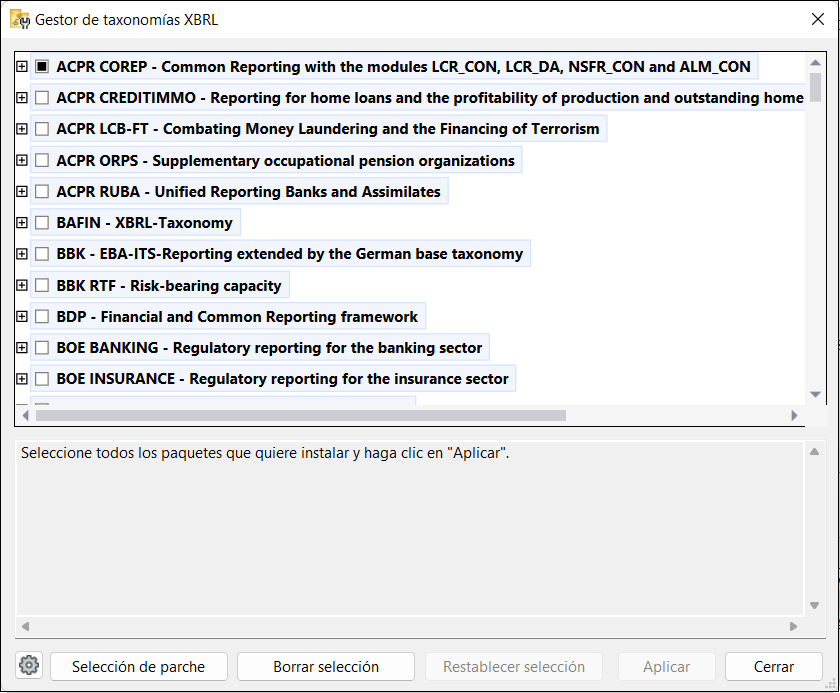This screenshot has height=693, width=840.
Task: Check the ACPR CREDITIMMO checkbox
Action: 42,98
